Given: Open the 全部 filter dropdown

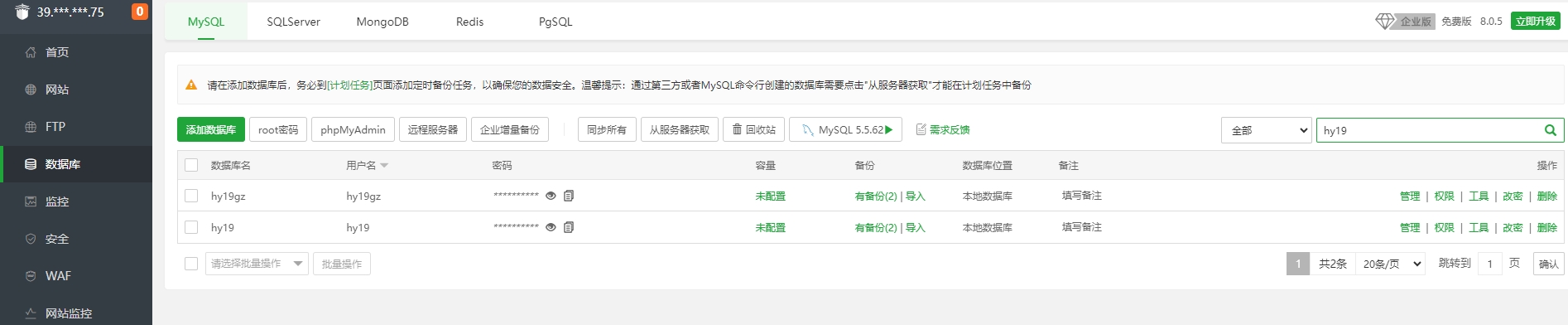Looking at the screenshot, I should (1267, 130).
